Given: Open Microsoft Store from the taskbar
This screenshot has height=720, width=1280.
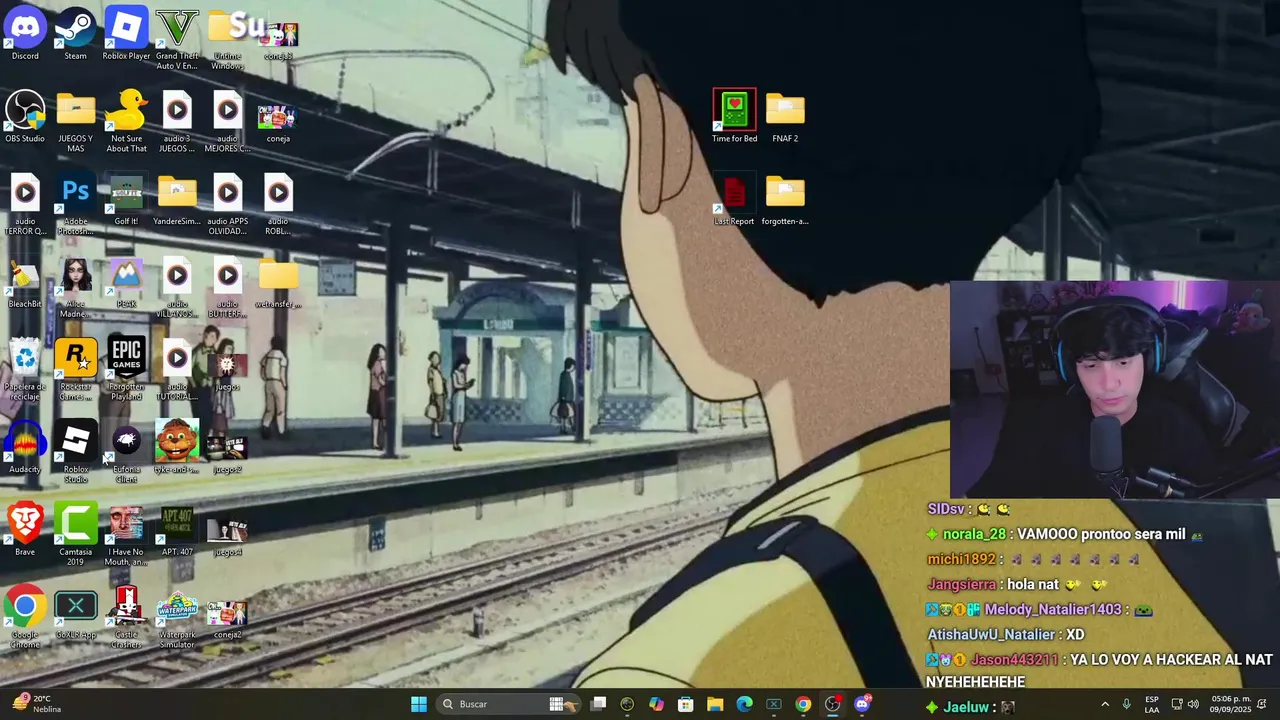Looking at the screenshot, I should (x=686, y=704).
